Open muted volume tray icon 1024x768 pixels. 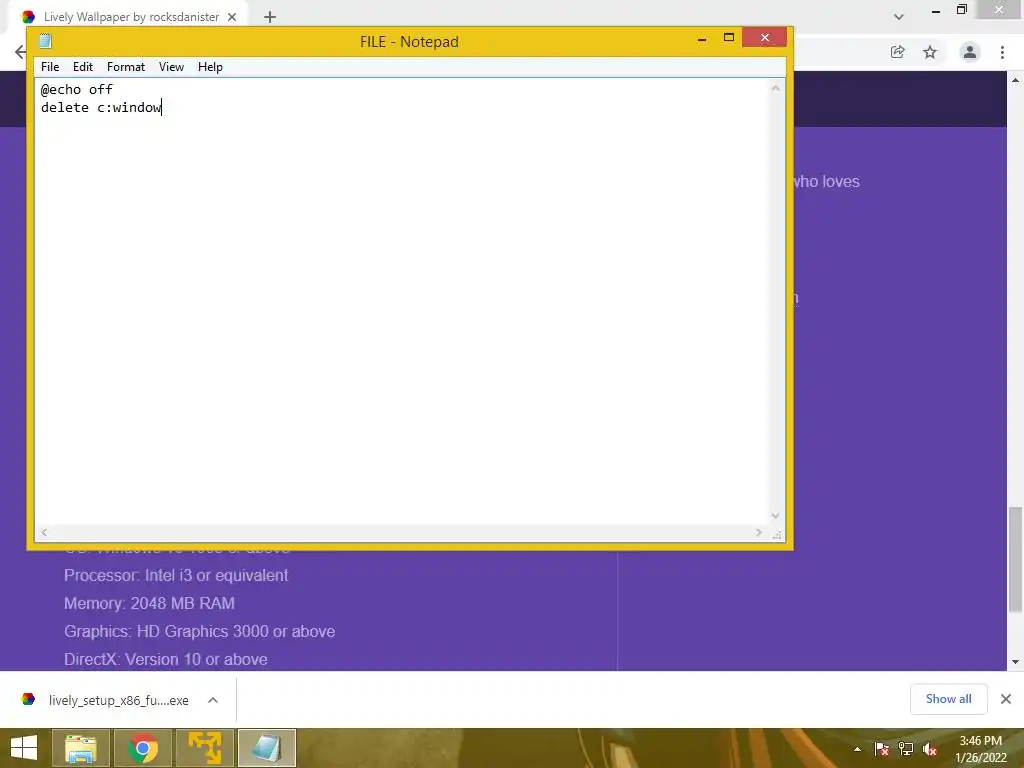pyautogui.click(x=930, y=749)
